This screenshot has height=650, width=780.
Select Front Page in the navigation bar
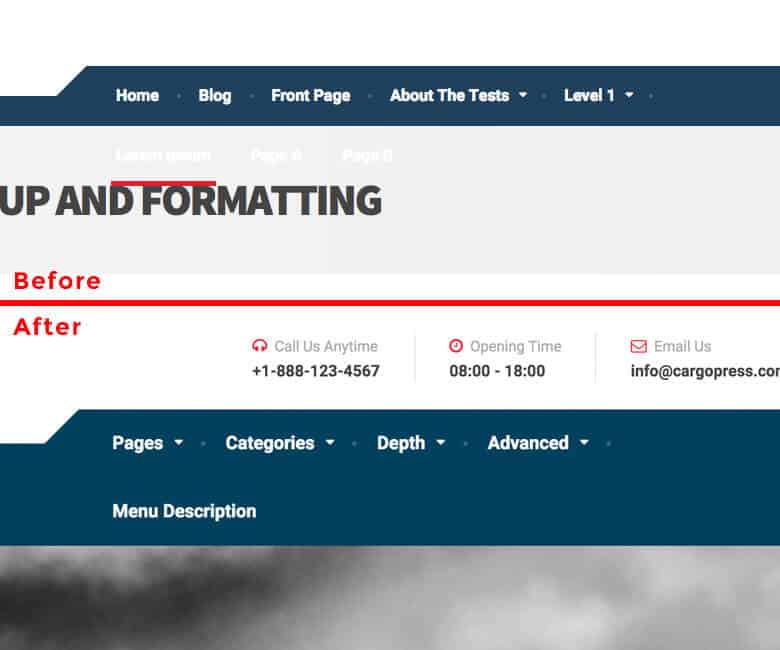(310, 96)
